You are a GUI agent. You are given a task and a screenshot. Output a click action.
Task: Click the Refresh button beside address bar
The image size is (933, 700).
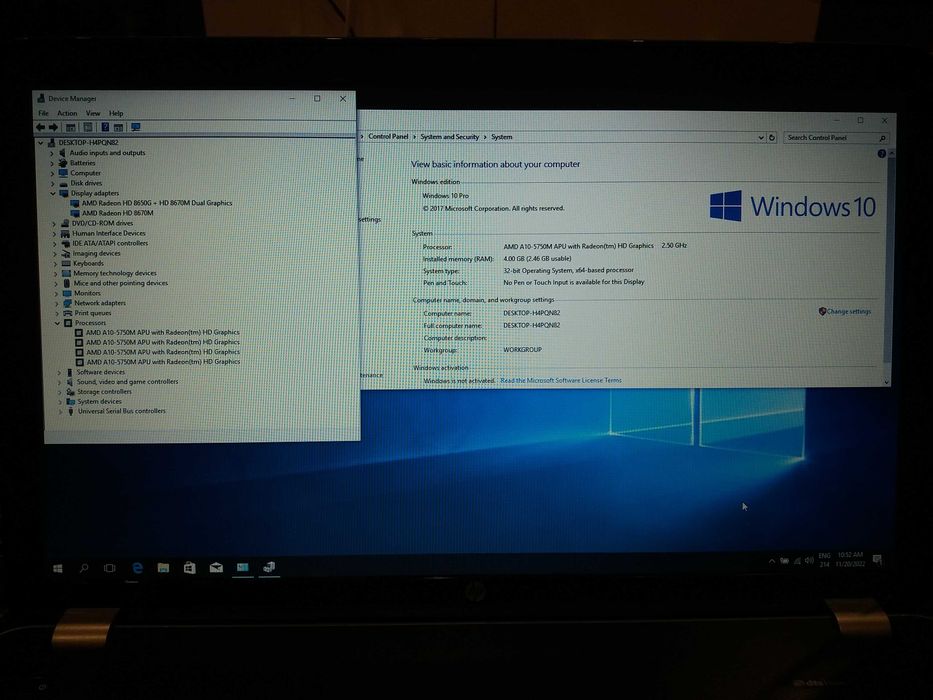point(772,138)
